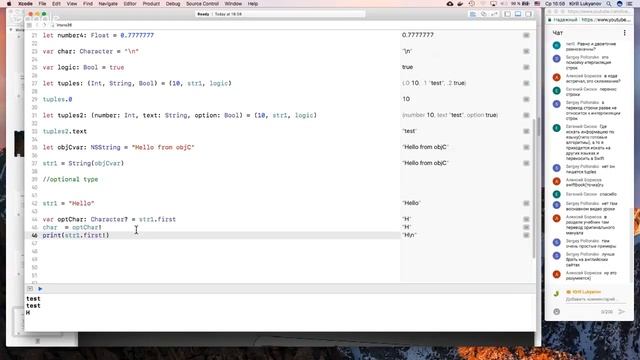Hide the debug area using console toggle icon

pos(30,289)
